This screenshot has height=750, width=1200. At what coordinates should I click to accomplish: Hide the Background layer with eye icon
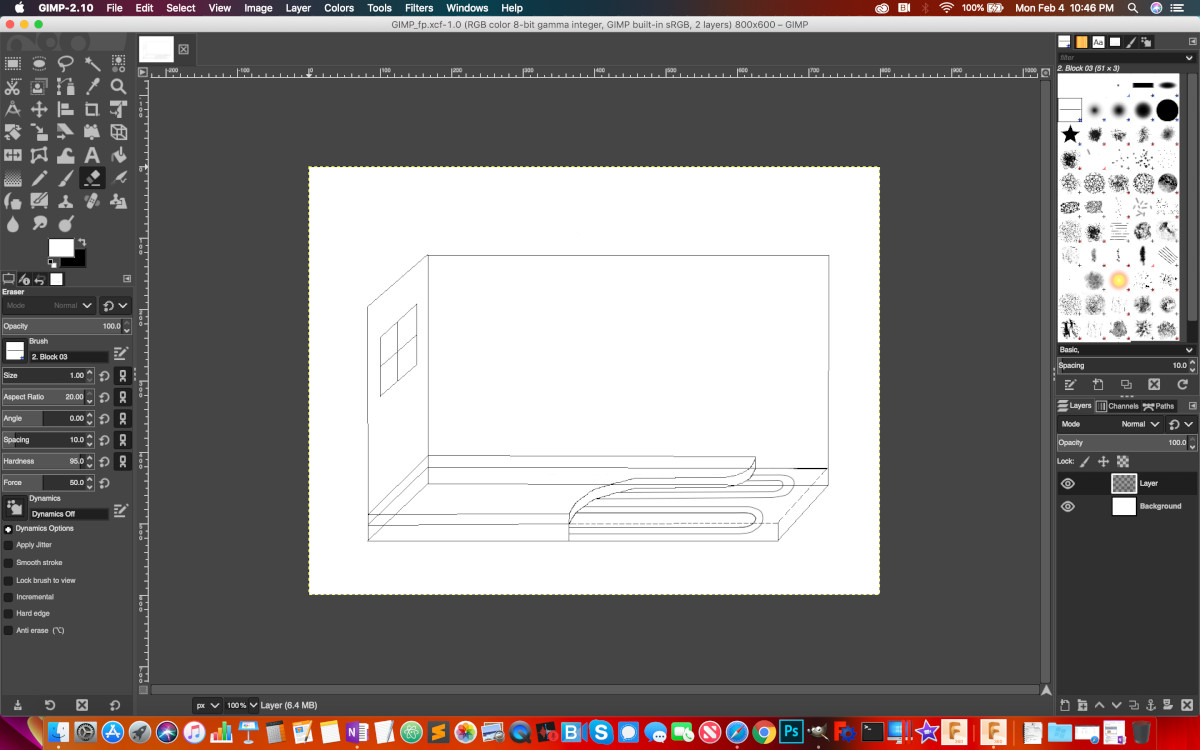click(1067, 506)
